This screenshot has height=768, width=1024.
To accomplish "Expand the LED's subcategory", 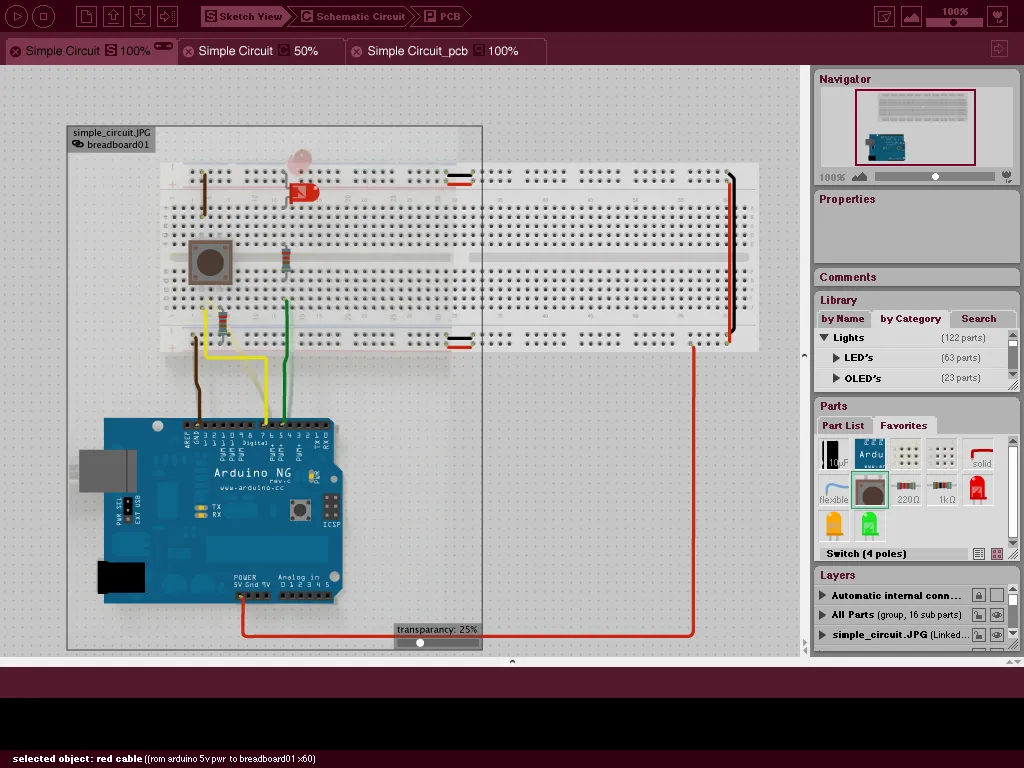I will (836, 358).
